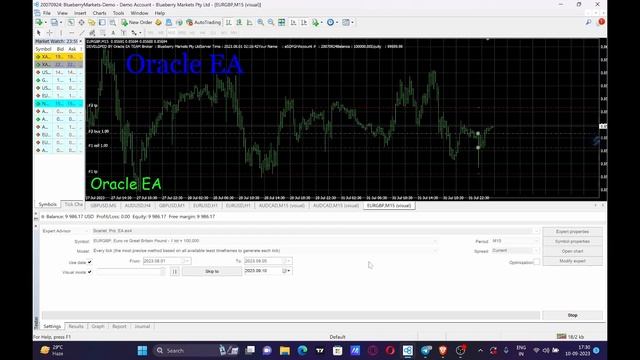Click the Stop button in tester

click(x=572, y=315)
